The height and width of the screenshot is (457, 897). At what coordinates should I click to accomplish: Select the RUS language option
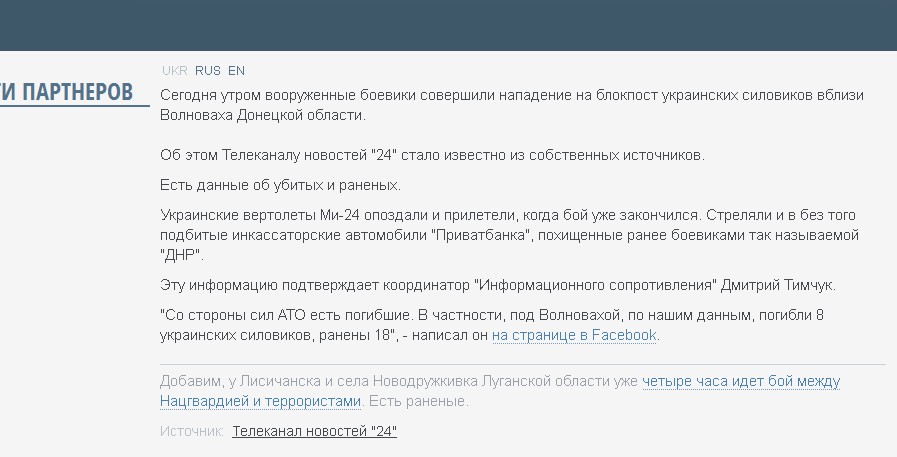pos(208,71)
